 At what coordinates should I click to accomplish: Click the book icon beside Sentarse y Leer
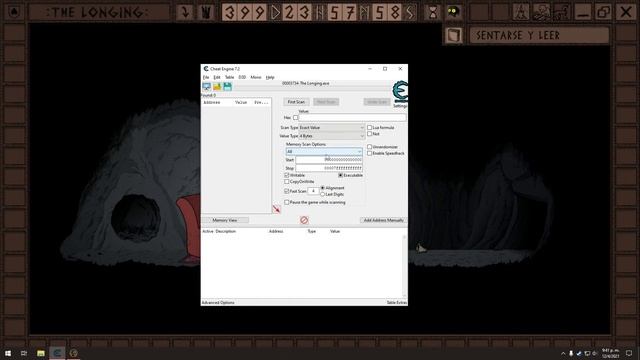pos(454,36)
